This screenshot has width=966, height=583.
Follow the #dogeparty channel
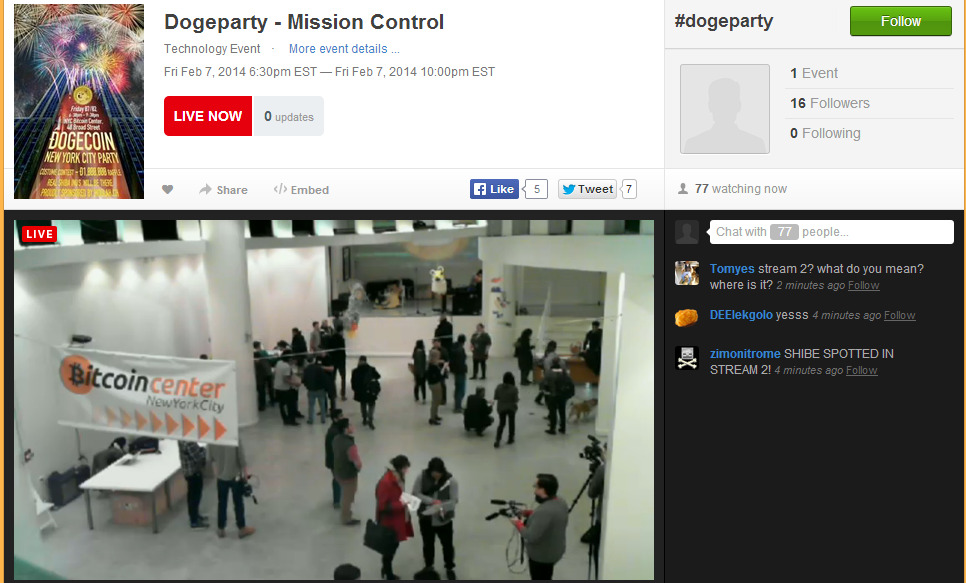(901, 21)
